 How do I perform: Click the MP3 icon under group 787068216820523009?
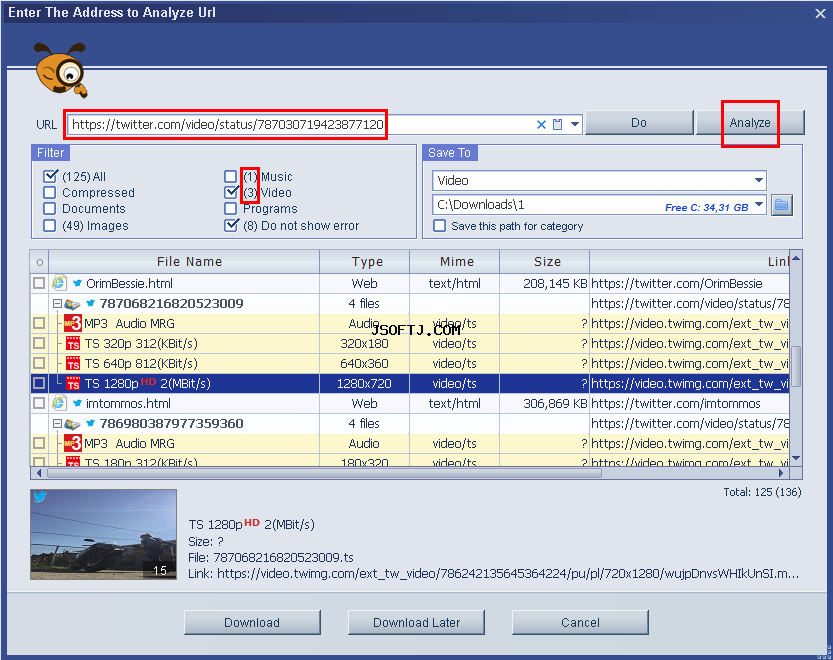pyautogui.click(x=72, y=323)
